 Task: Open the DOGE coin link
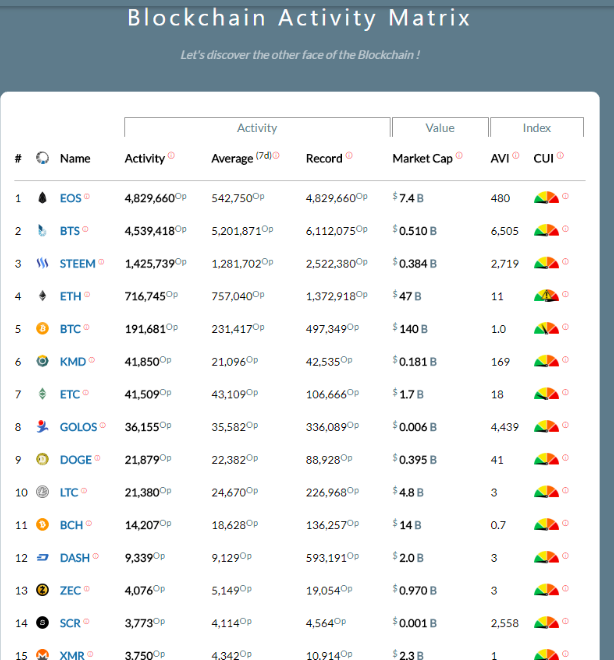pos(76,460)
